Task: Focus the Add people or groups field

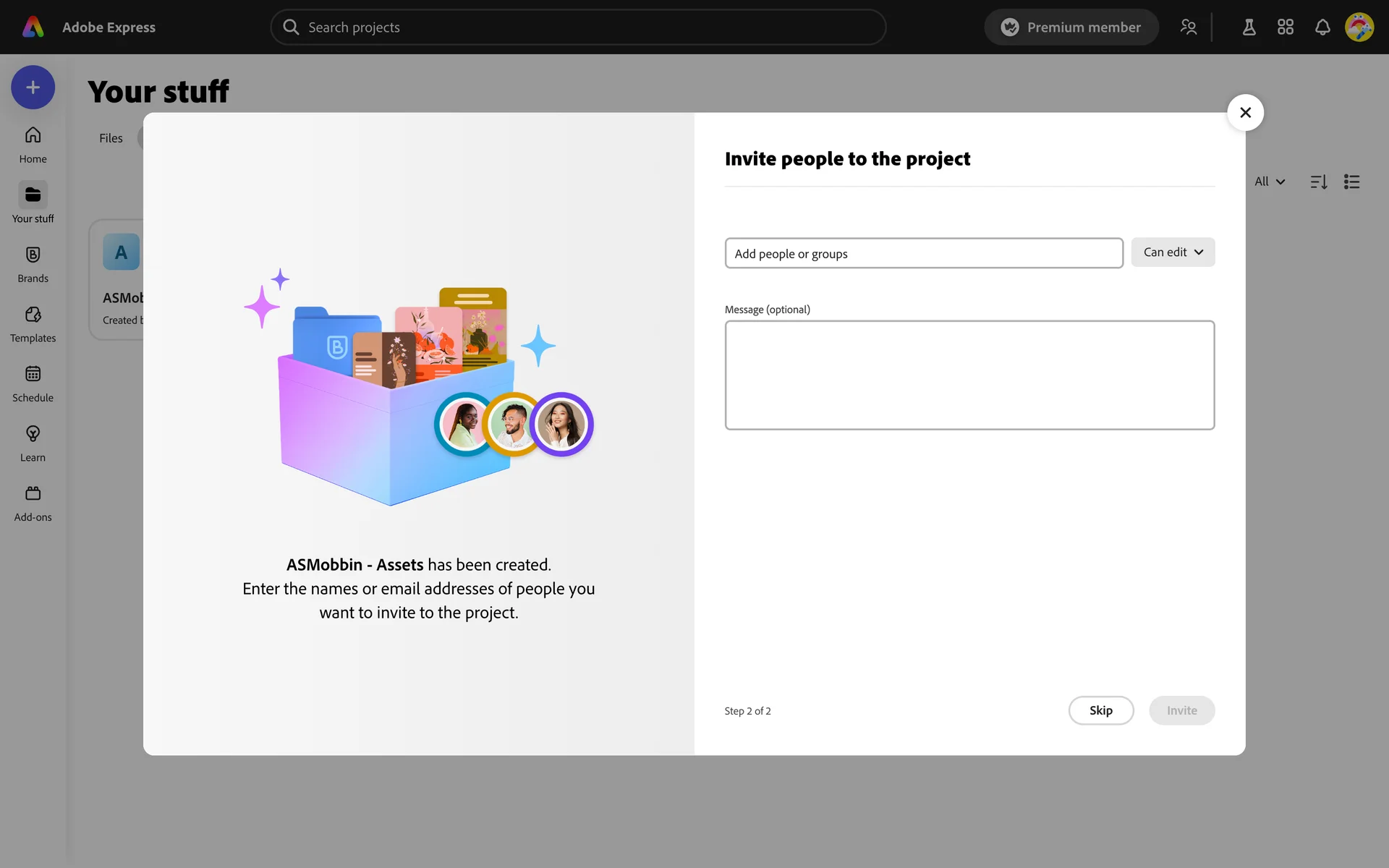Action: tap(923, 253)
